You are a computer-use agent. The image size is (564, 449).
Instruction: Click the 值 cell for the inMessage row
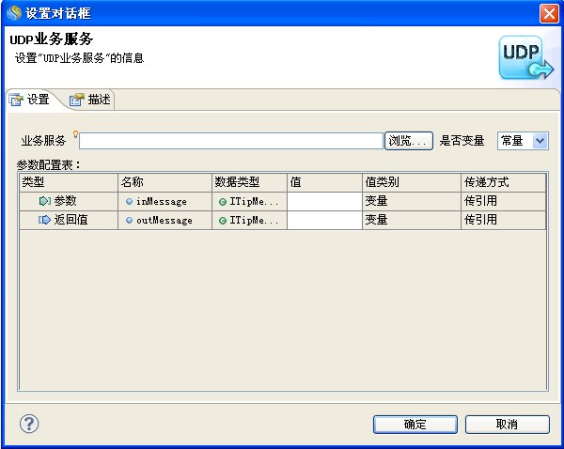pos(324,201)
